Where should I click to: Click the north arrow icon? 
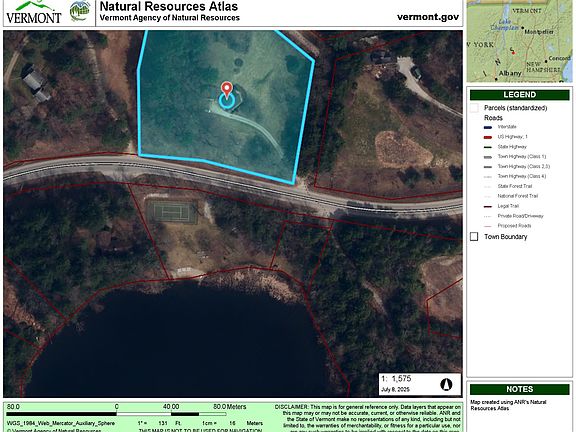[446, 385]
